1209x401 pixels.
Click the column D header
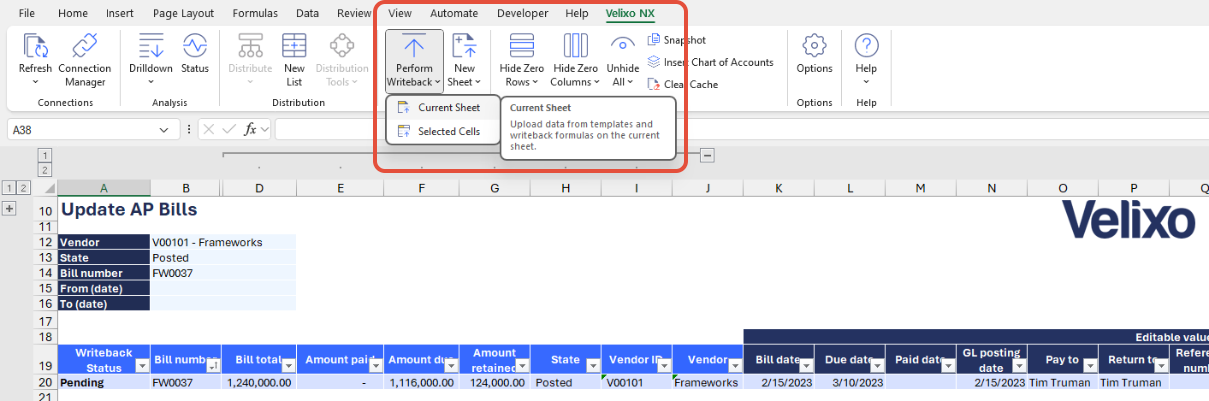(x=259, y=188)
